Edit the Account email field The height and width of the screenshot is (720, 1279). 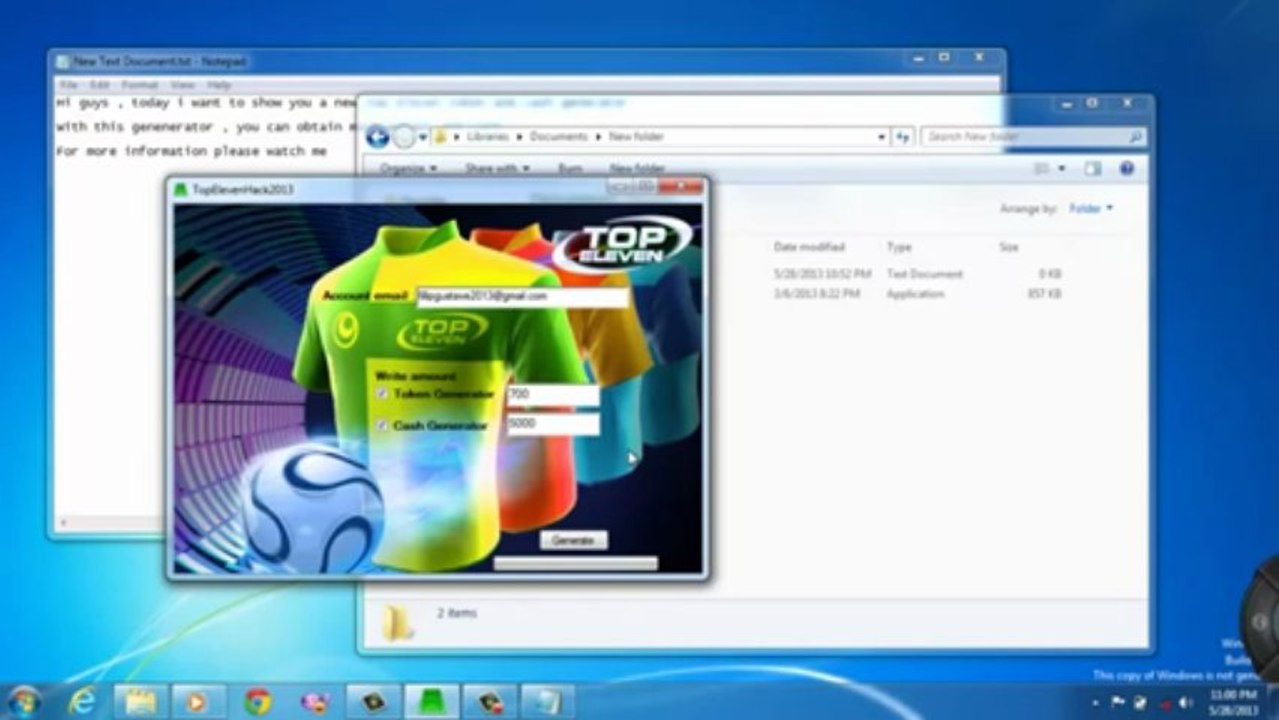click(523, 297)
